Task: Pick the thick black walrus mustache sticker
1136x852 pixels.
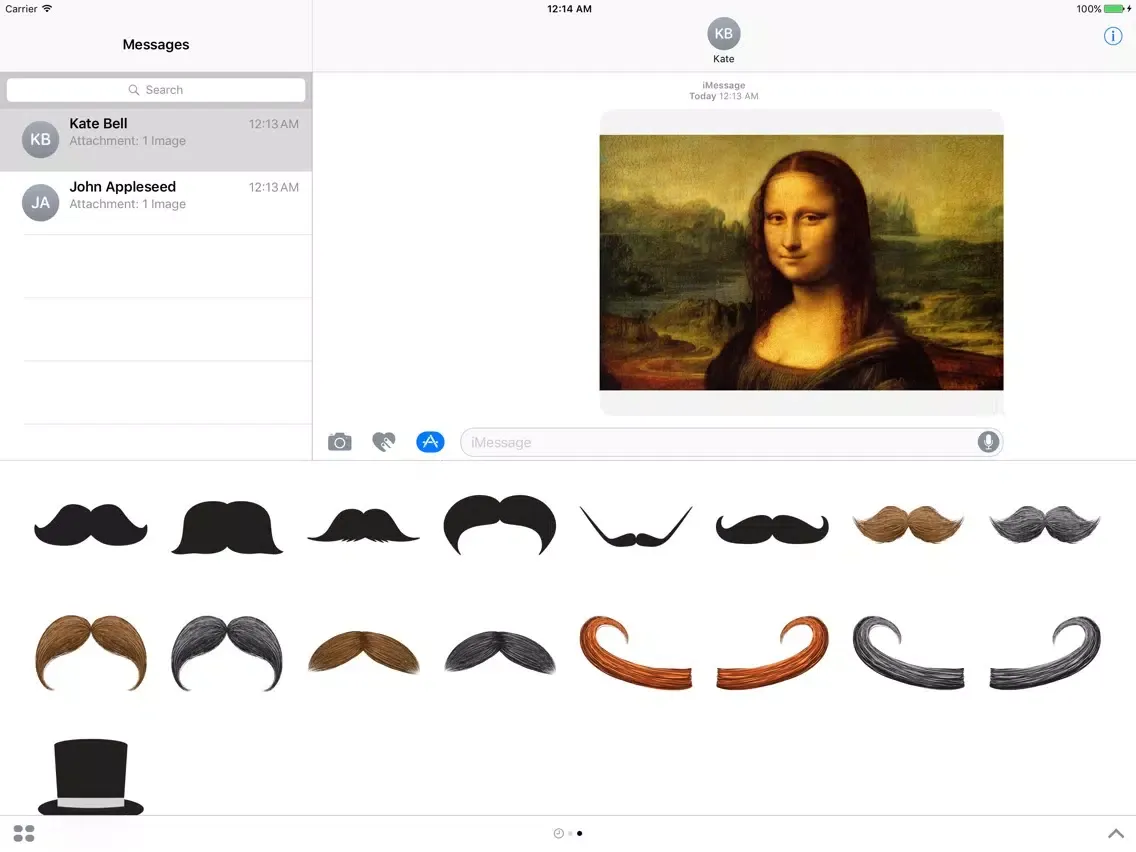Action: (227, 527)
